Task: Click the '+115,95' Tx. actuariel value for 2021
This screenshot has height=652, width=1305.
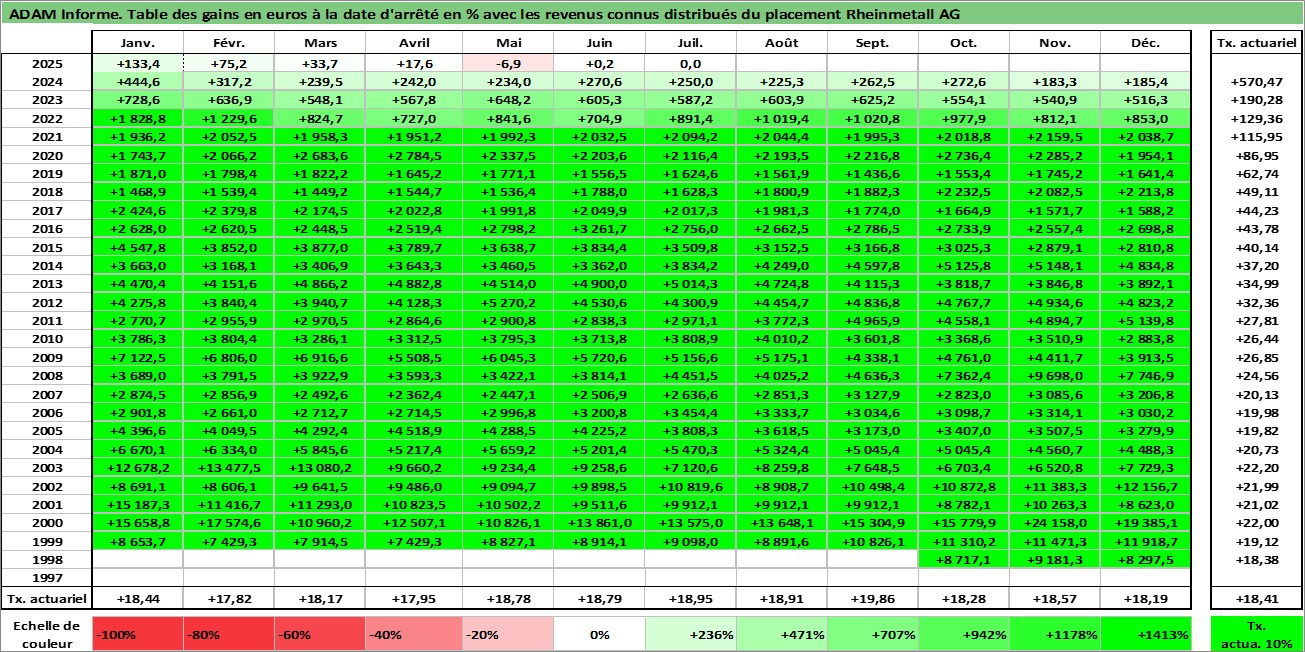Action: coord(1255,137)
